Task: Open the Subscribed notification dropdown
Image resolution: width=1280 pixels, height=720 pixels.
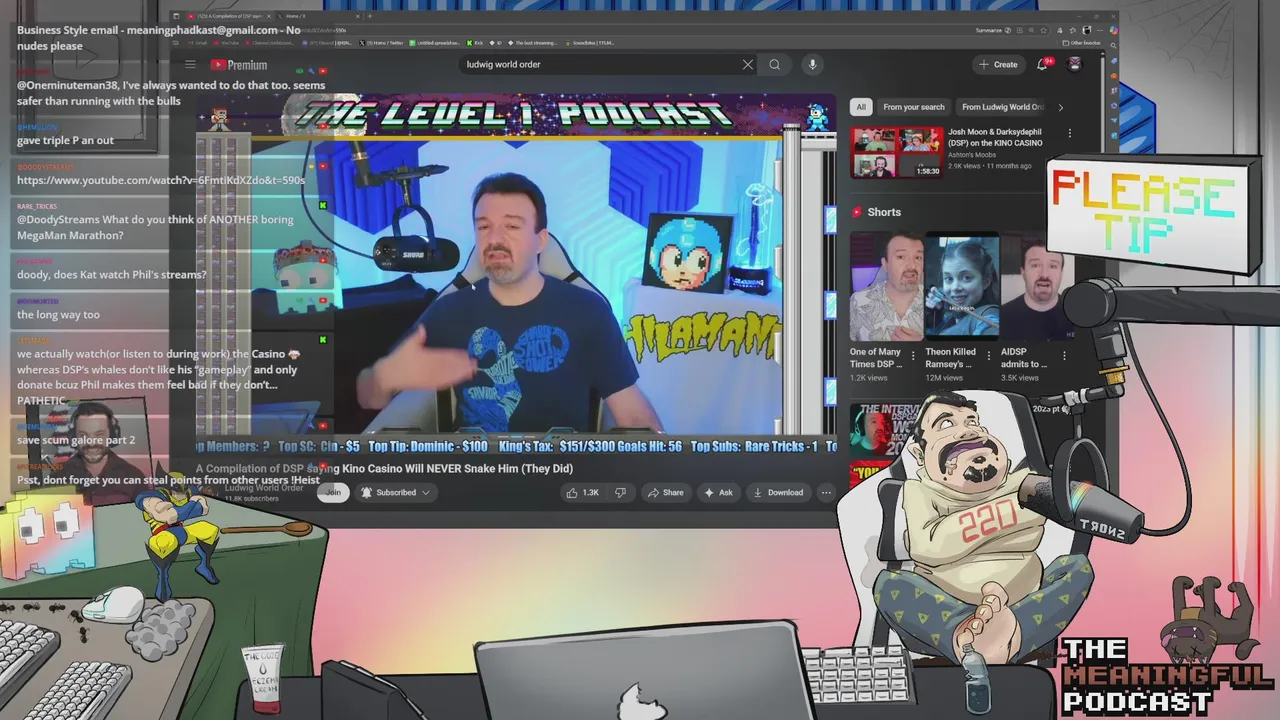Action: (x=395, y=492)
